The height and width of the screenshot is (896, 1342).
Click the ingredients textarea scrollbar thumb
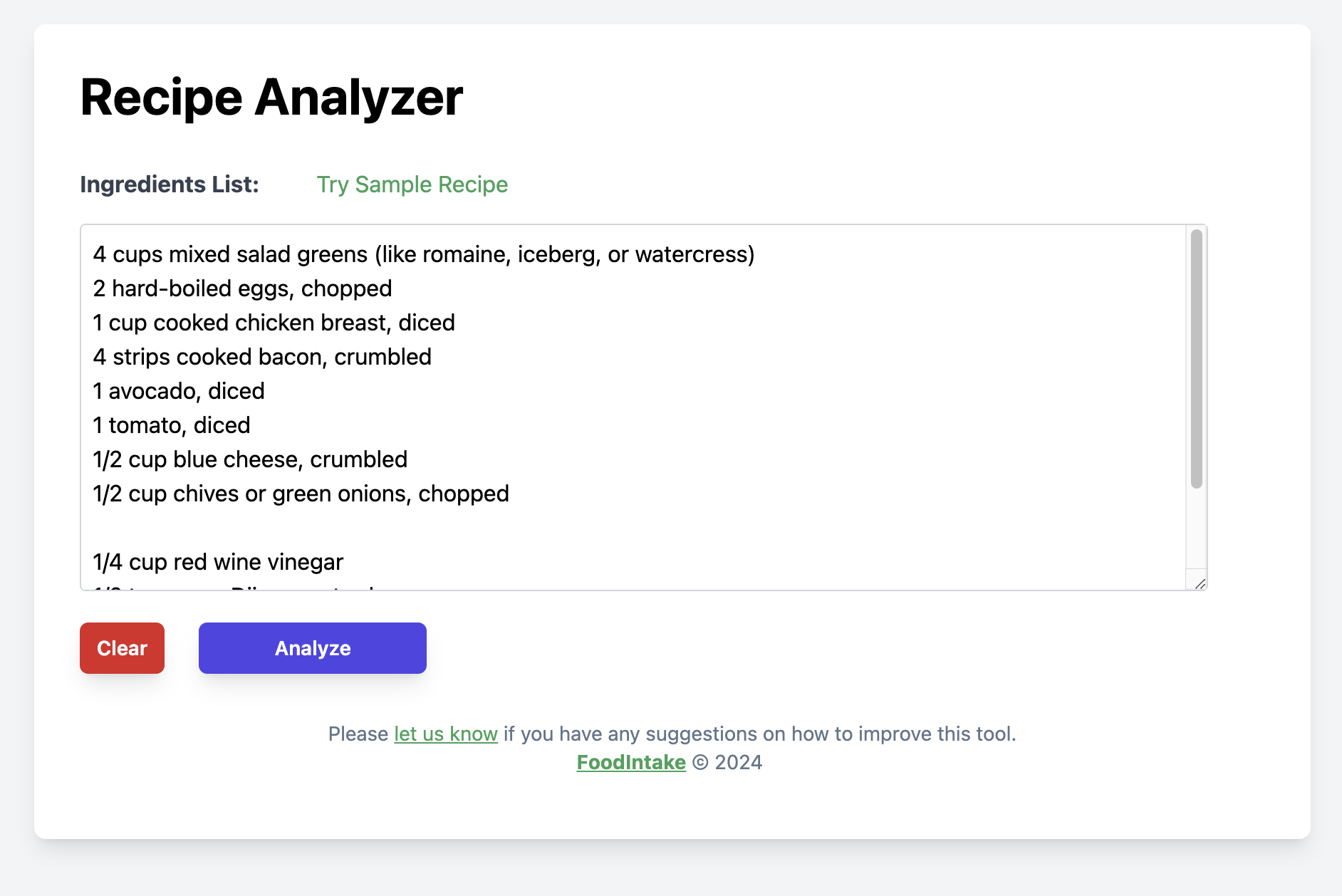pyautogui.click(x=1196, y=358)
